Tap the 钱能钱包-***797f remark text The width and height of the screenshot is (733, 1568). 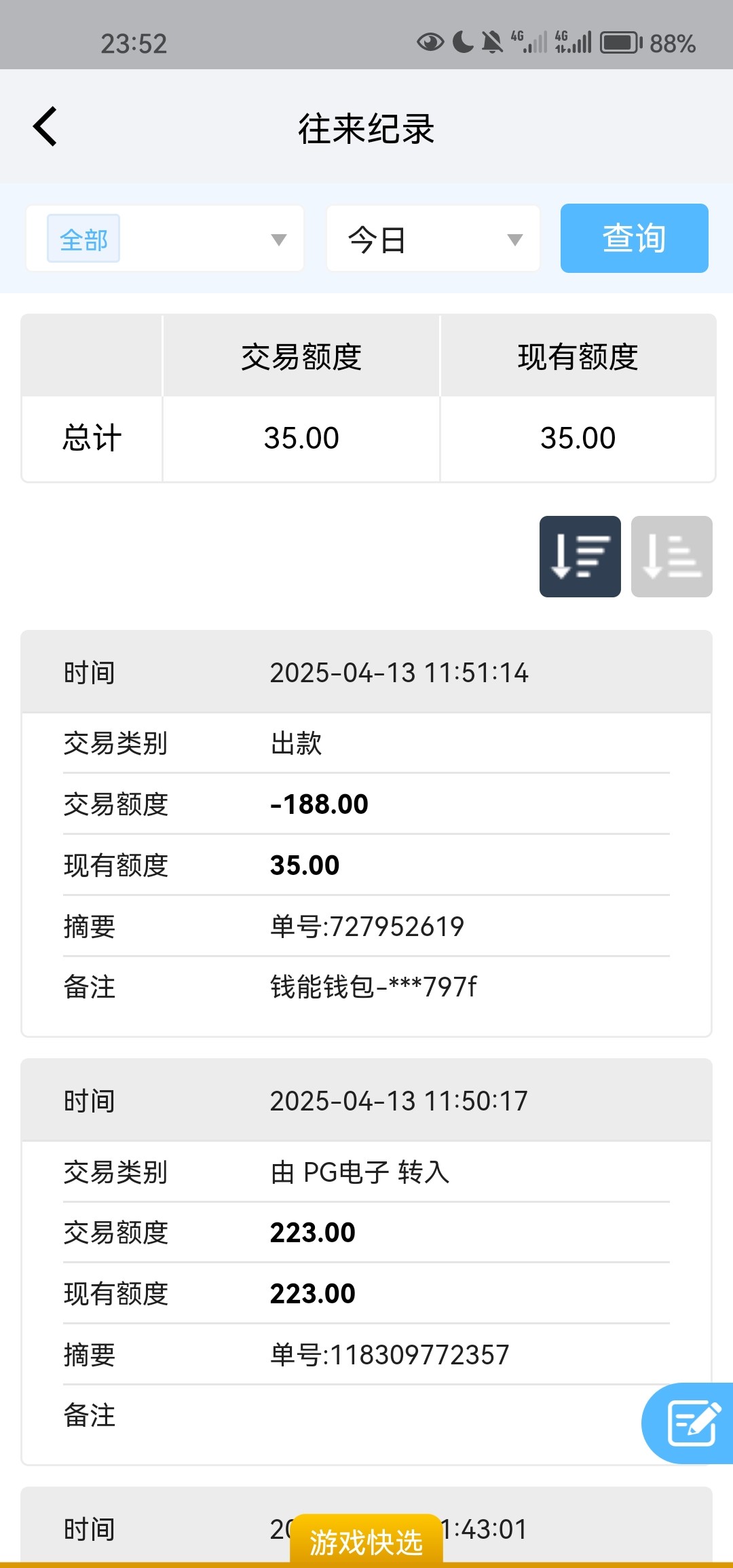click(x=373, y=987)
